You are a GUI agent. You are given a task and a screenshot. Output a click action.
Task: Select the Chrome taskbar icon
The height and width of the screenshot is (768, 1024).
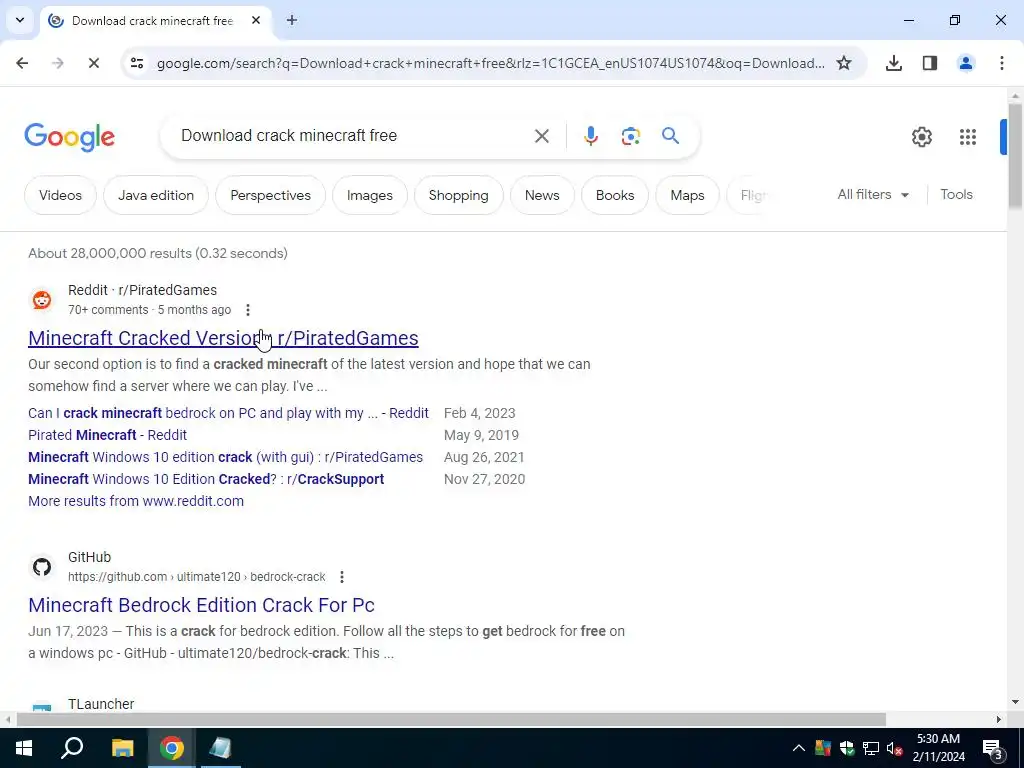pyautogui.click(x=172, y=748)
